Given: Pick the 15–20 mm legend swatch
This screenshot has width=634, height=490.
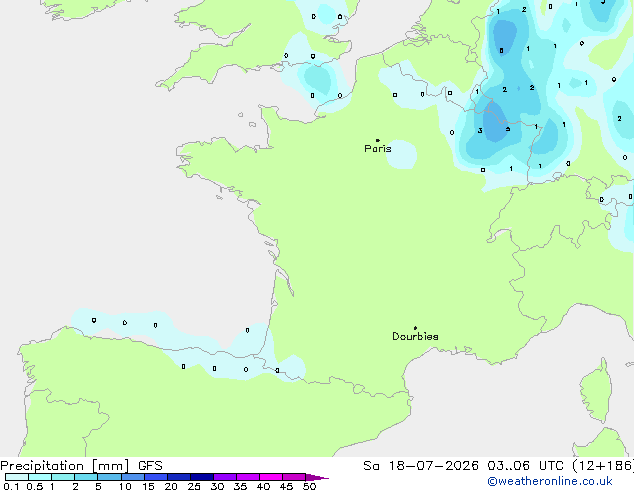Looking at the screenshot, I should 156,477.
